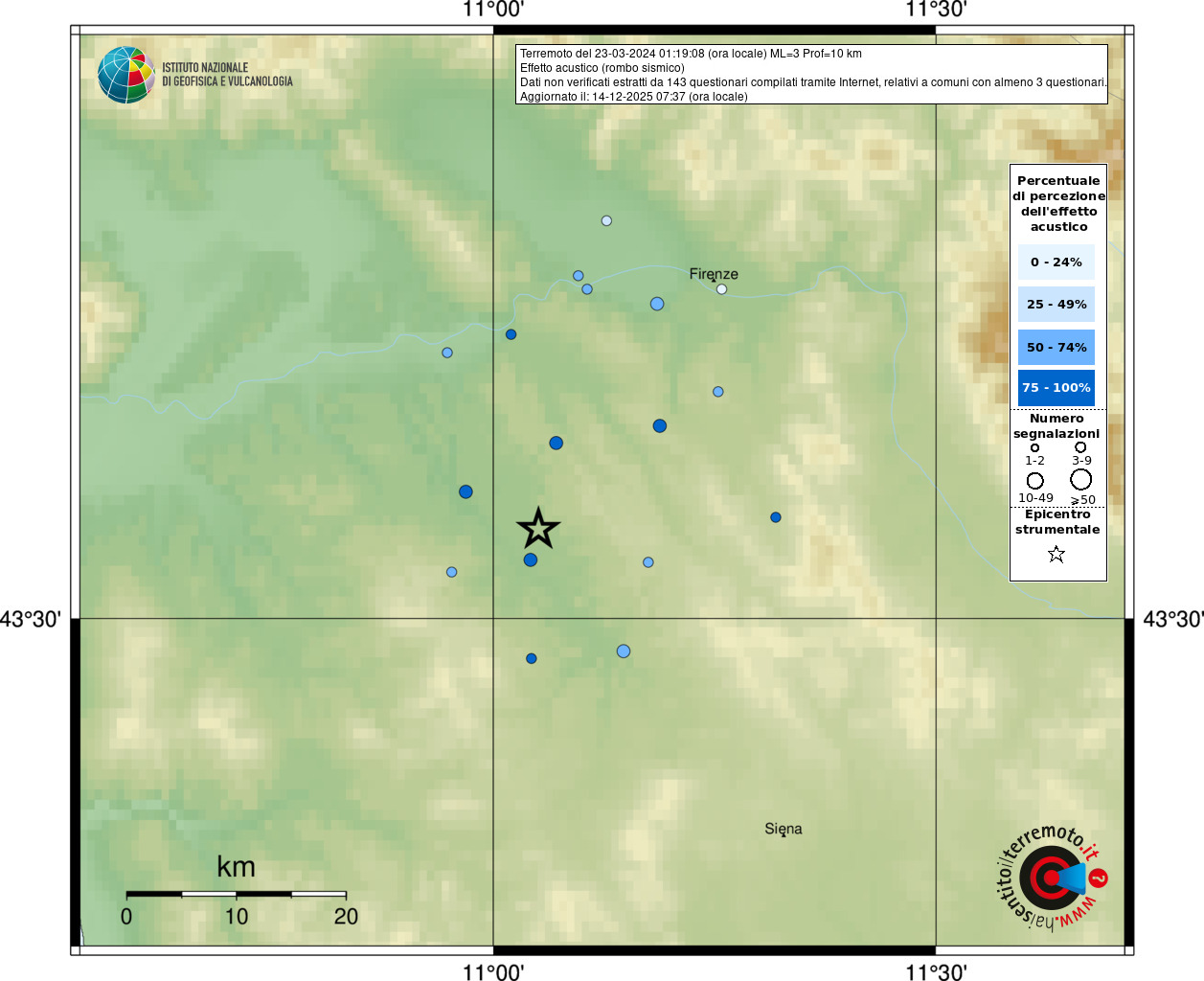Click the 'Effetto acustico (rombo sismico)' line
1204x981 pixels.
(x=602, y=68)
